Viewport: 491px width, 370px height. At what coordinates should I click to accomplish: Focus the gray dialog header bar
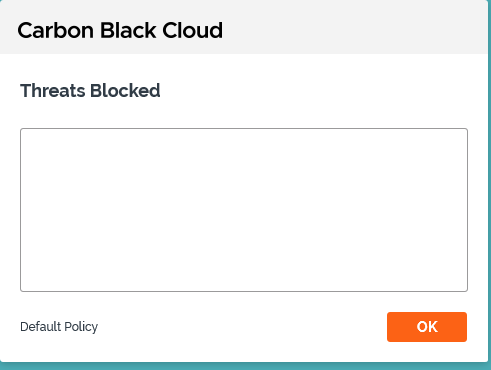(x=244, y=27)
